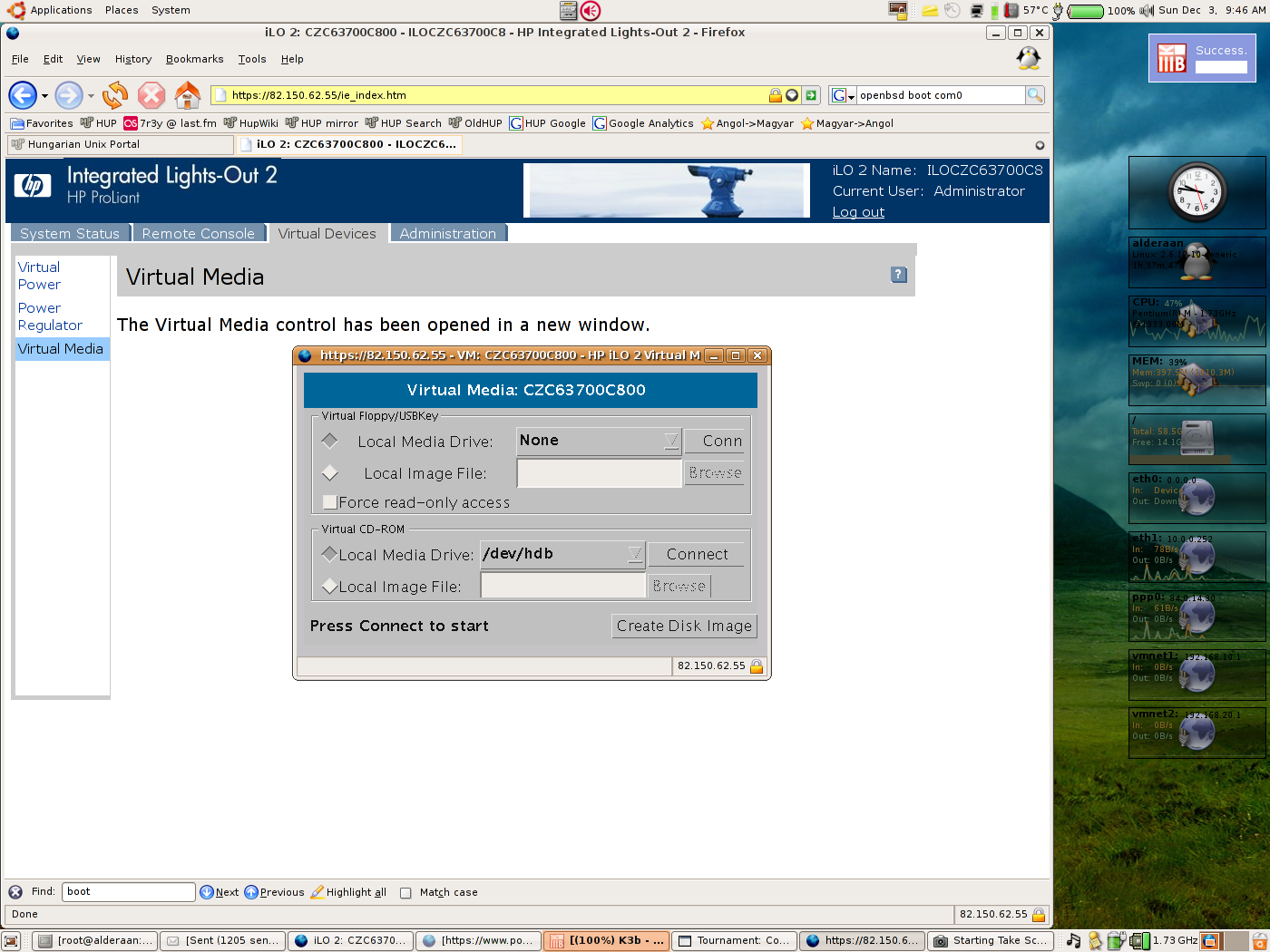This screenshot has width=1270, height=952.
Task: Click the Show Desktop icon in bottom panel
Action: coord(11,941)
